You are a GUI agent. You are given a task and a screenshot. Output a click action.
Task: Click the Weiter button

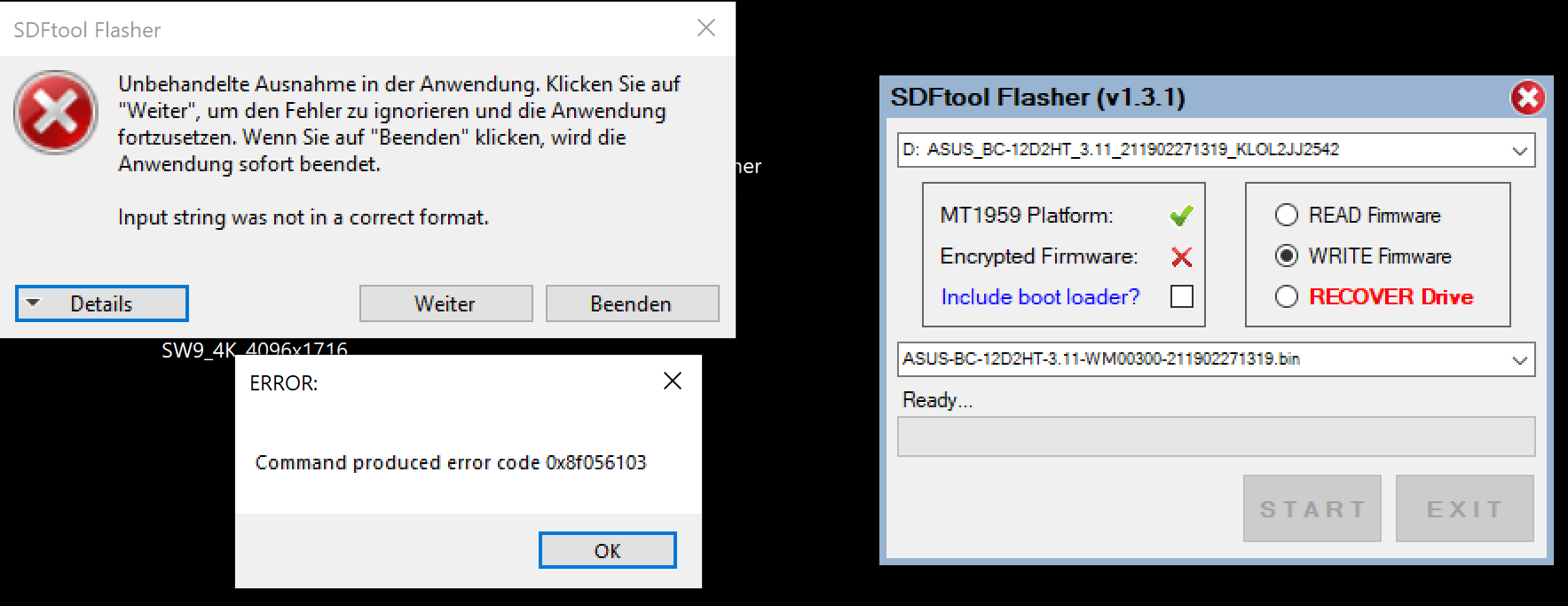coord(445,303)
